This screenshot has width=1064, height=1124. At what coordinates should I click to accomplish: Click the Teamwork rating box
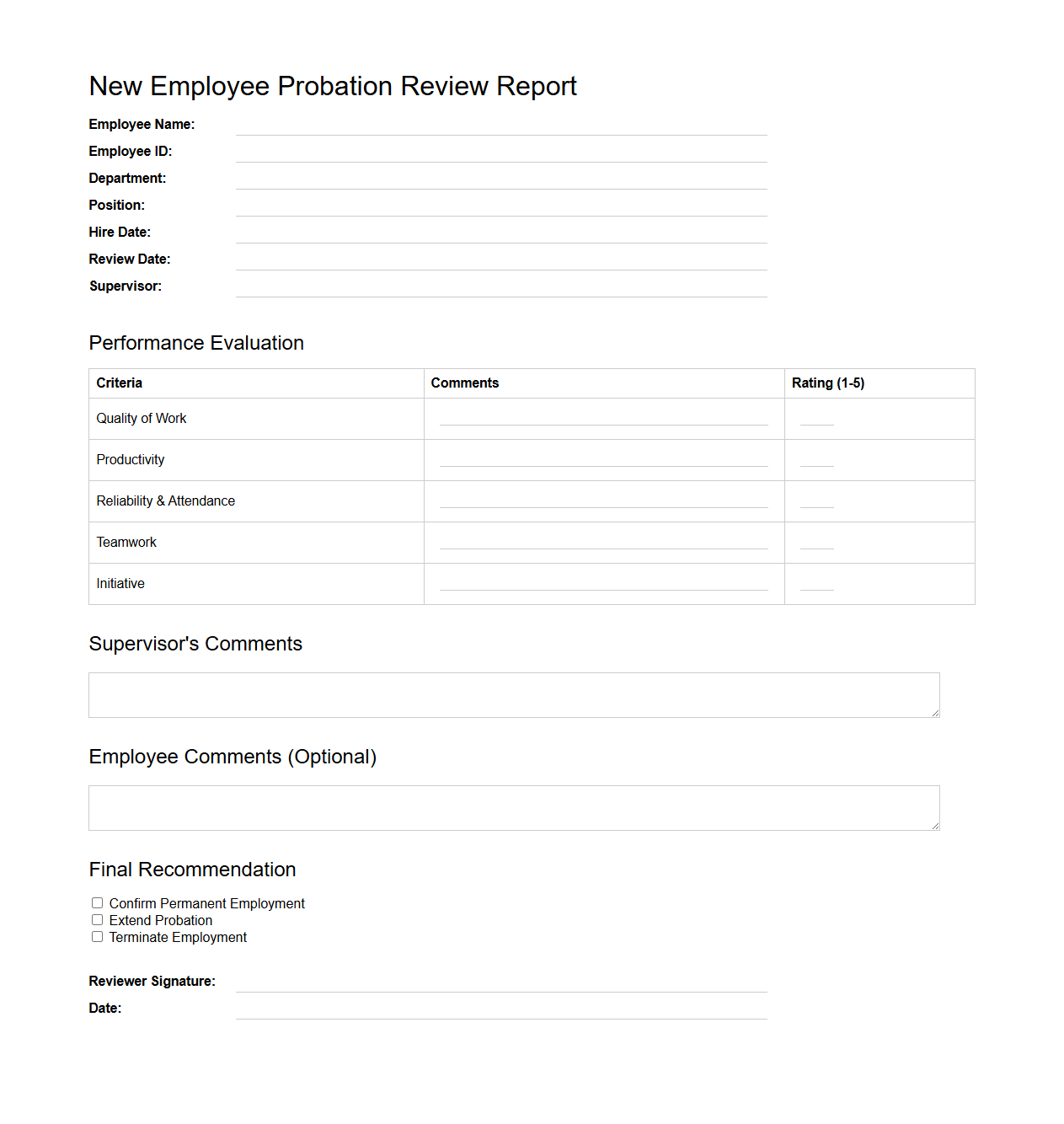click(815, 546)
